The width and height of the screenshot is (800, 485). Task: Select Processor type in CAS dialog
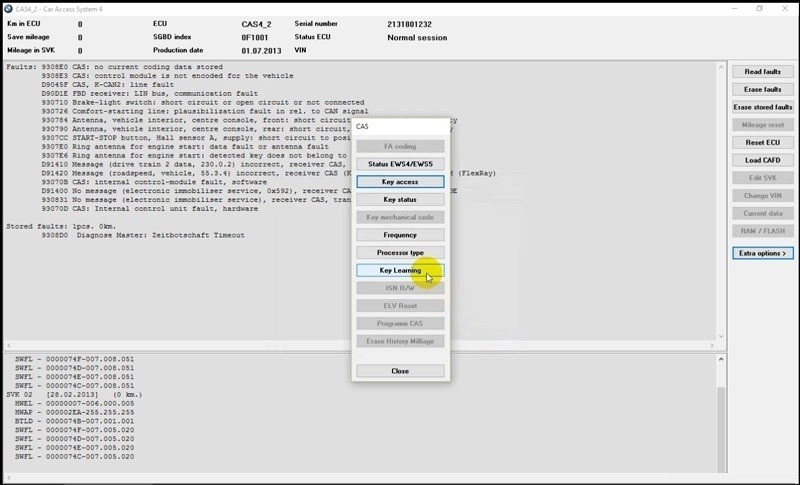400,252
